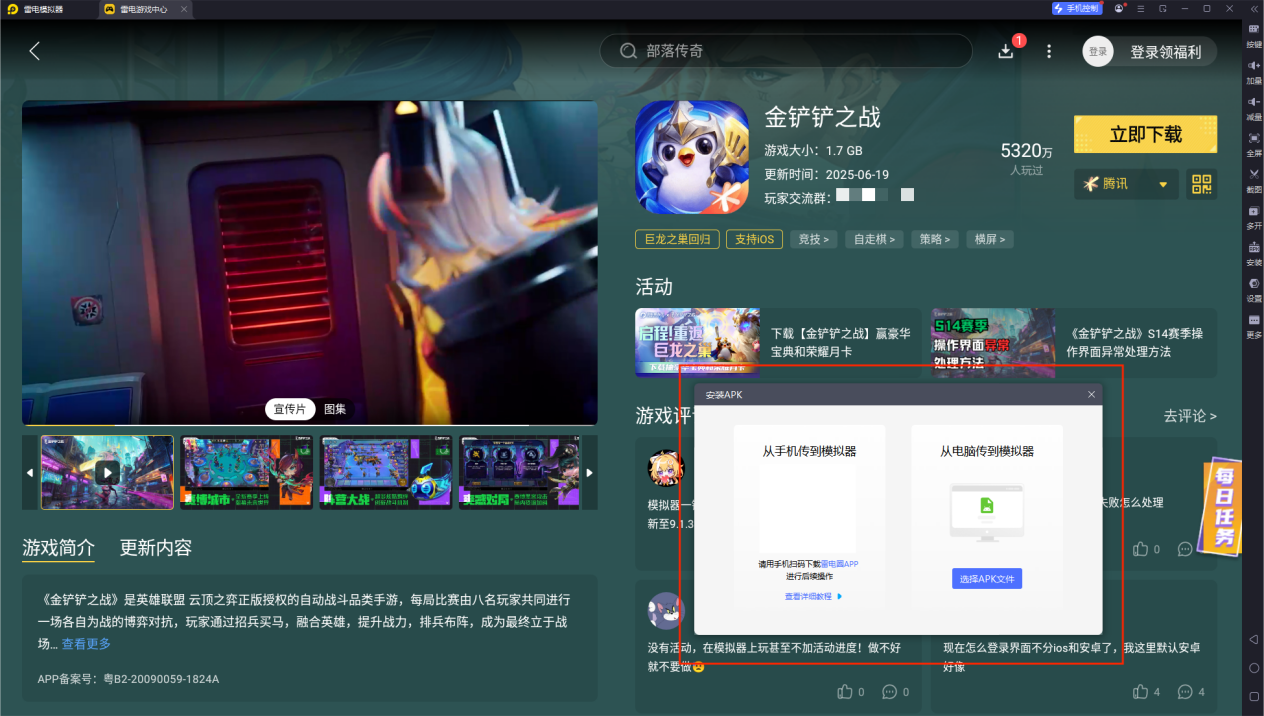Open the three-dot more options menu

[1048, 51]
